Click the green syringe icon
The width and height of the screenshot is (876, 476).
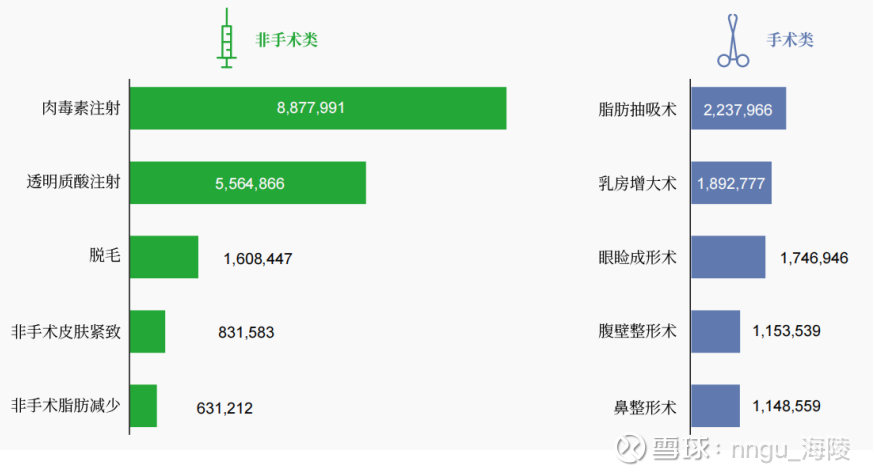coord(227,38)
